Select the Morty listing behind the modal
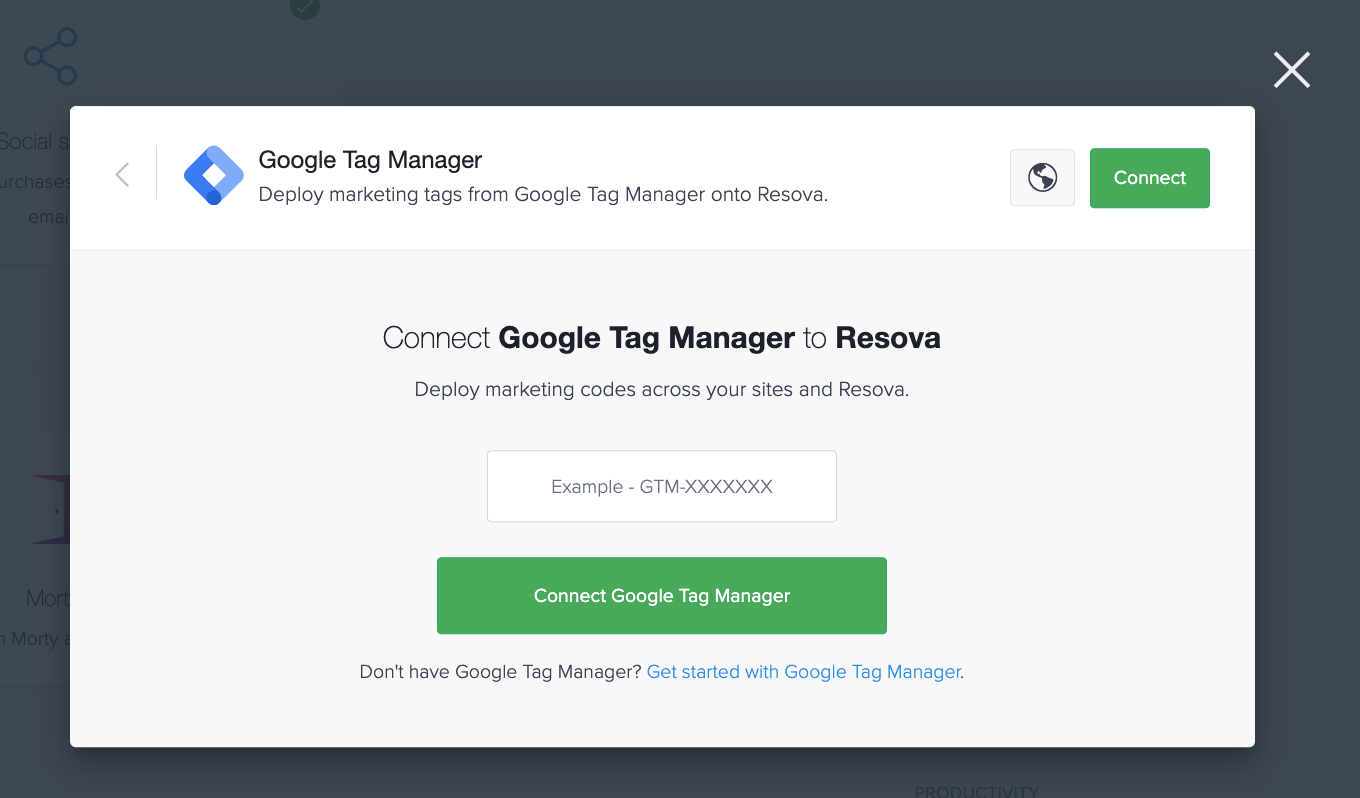The width and height of the screenshot is (1360, 798). [40, 597]
